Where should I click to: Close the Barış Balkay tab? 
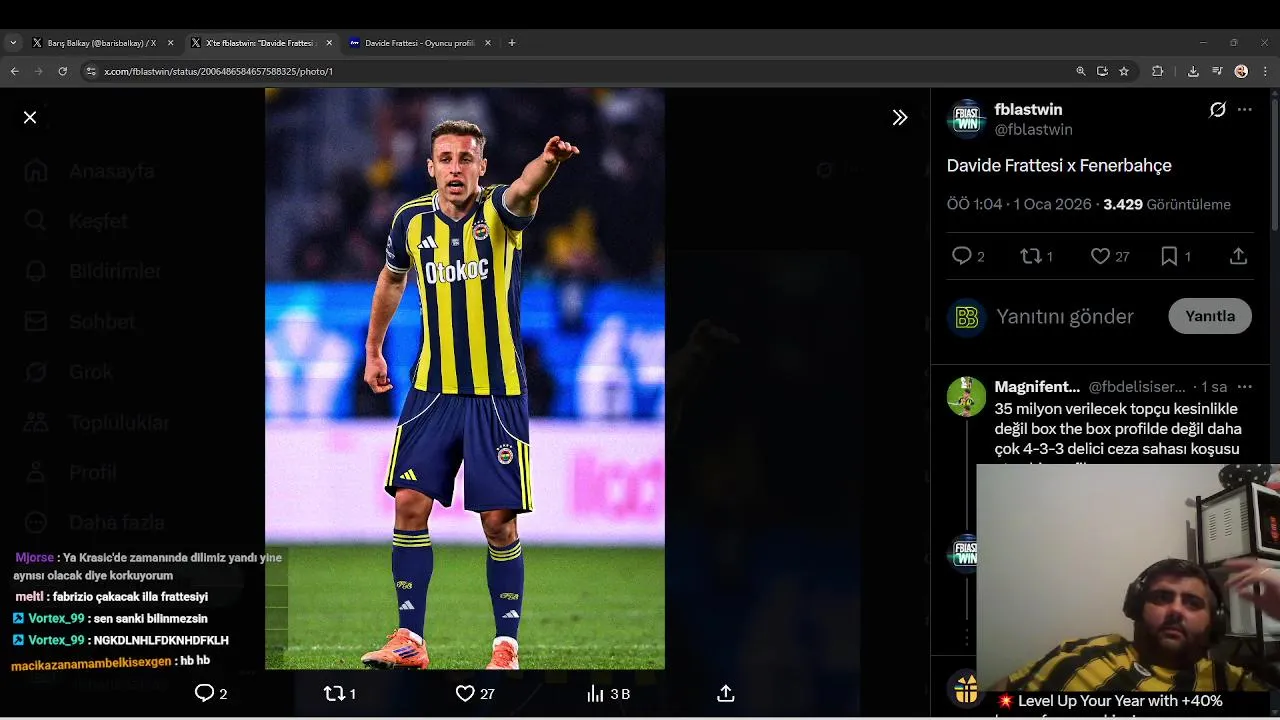point(170,43)
